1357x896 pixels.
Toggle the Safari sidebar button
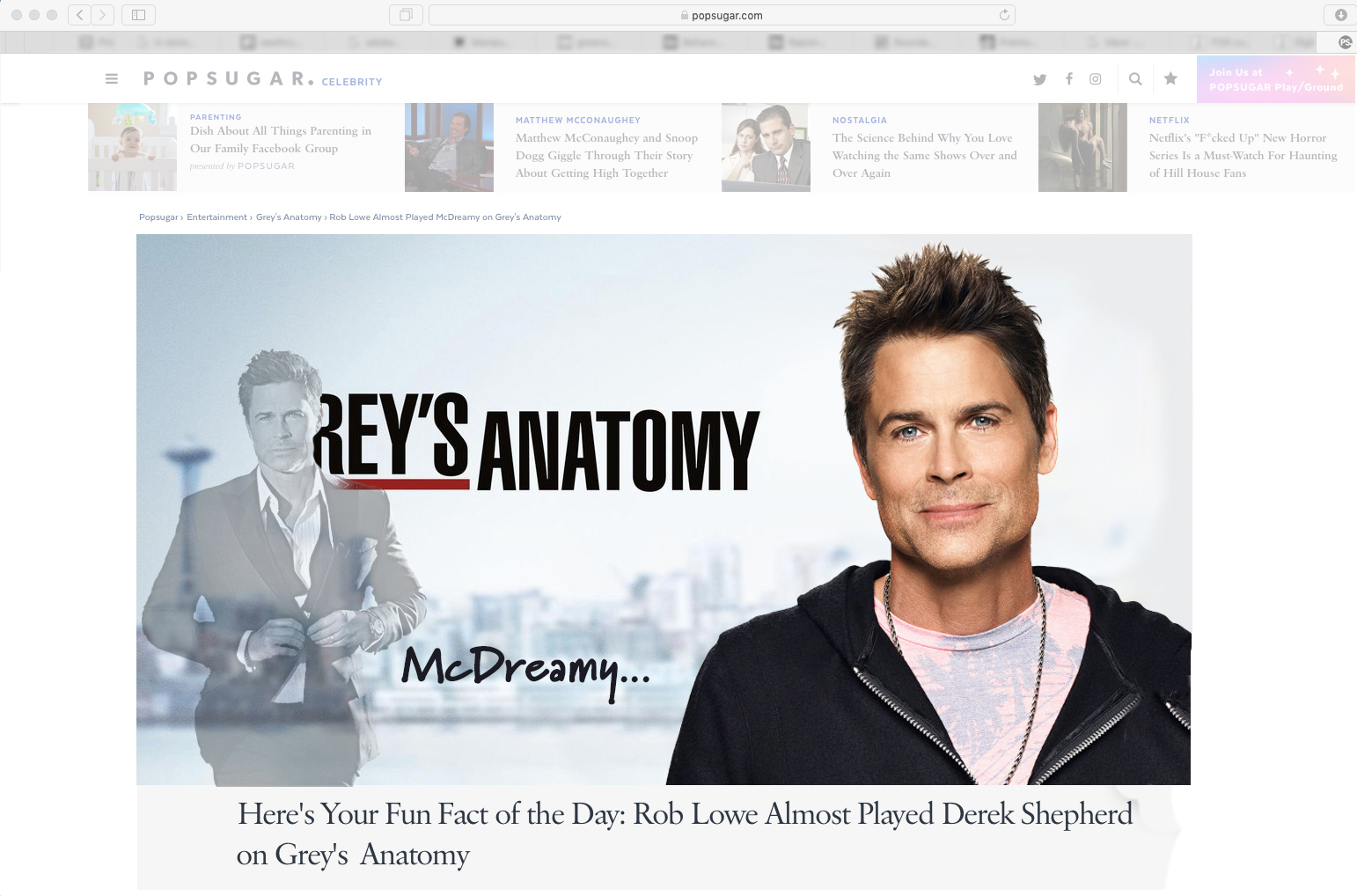(x=138, y=15)
